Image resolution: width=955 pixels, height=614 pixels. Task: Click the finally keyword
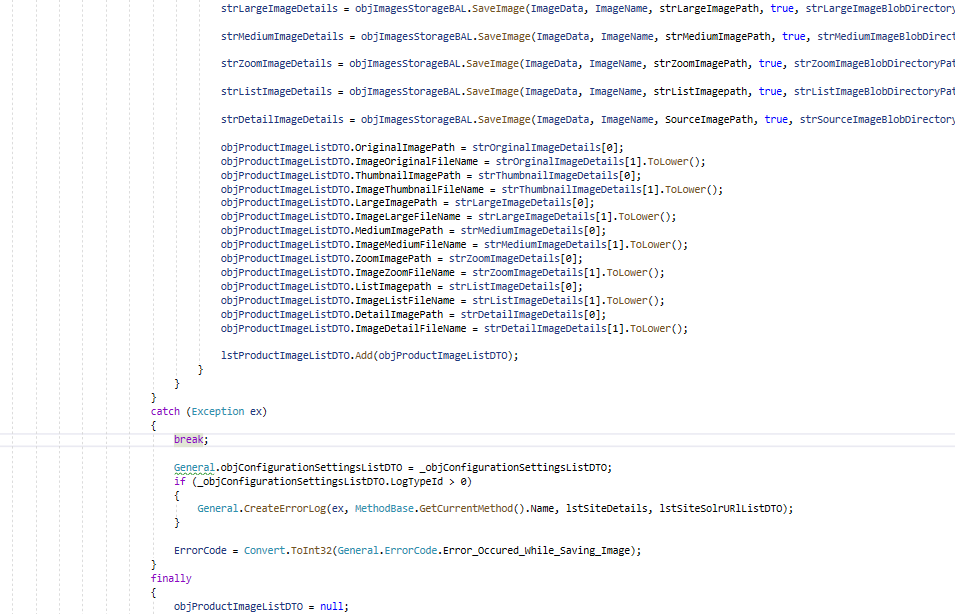tap(171, 578)
